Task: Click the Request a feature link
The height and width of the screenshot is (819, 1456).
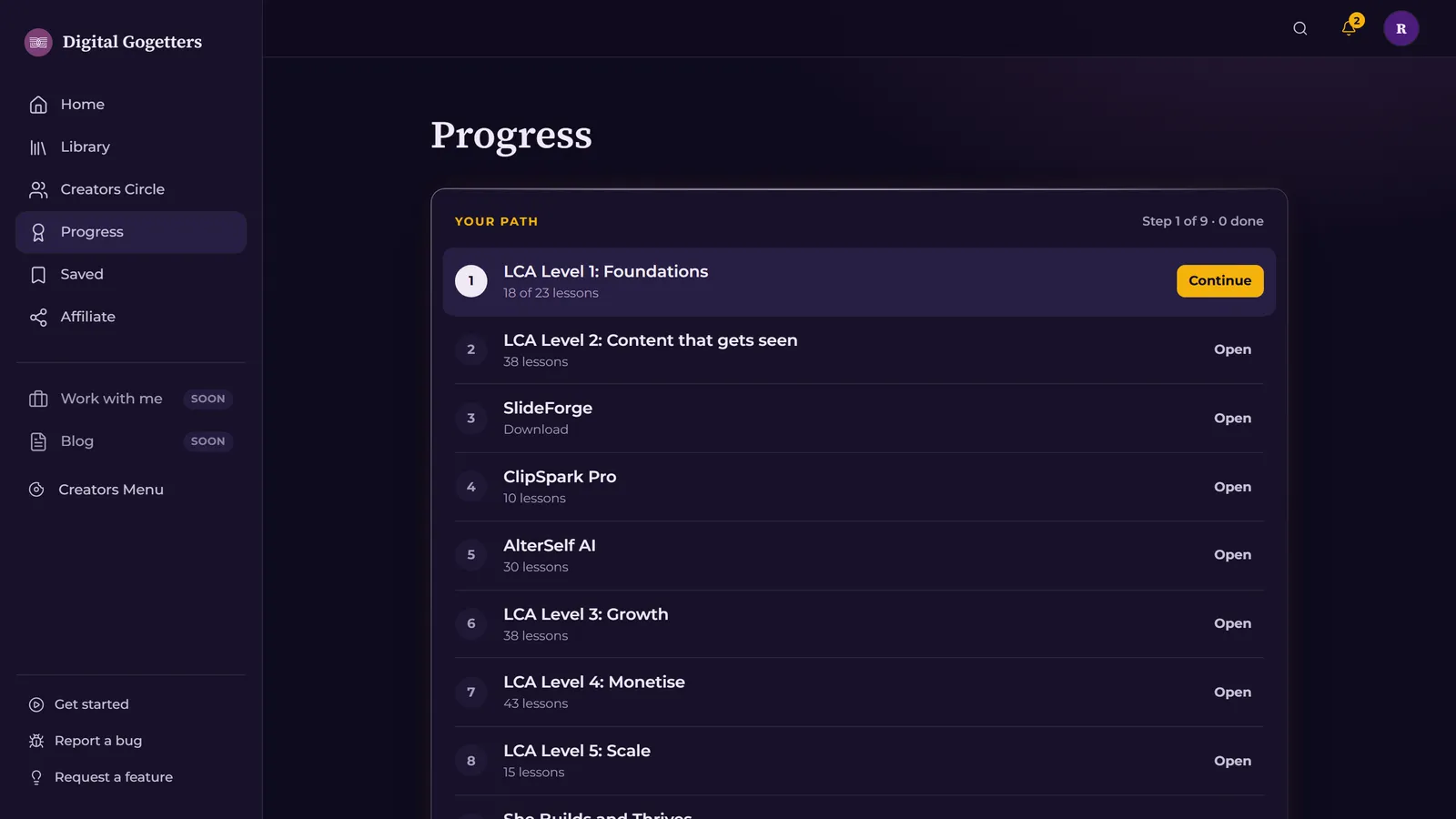Action: pyautogui.click(x=114, y=777)
